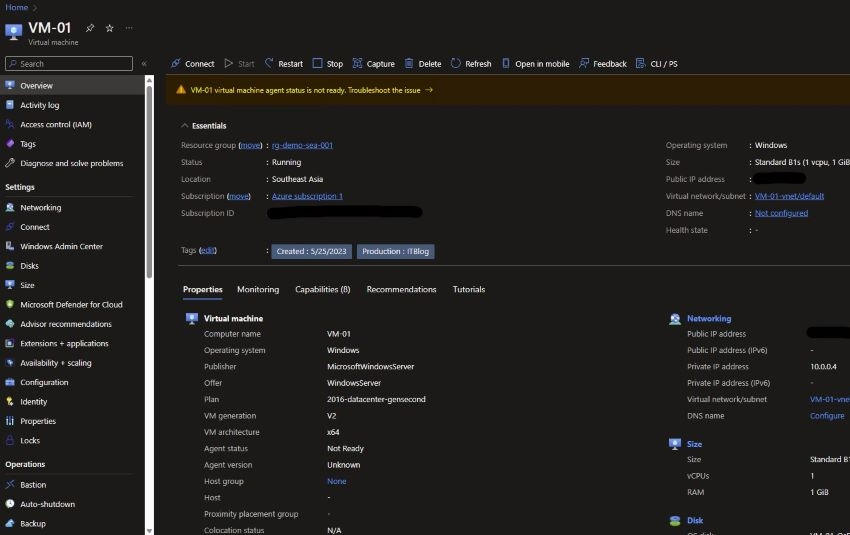The height and width of the screenshot is (535, 850).
Task: Click the Extensions + applications icon
Action: (x=10, y=343)
